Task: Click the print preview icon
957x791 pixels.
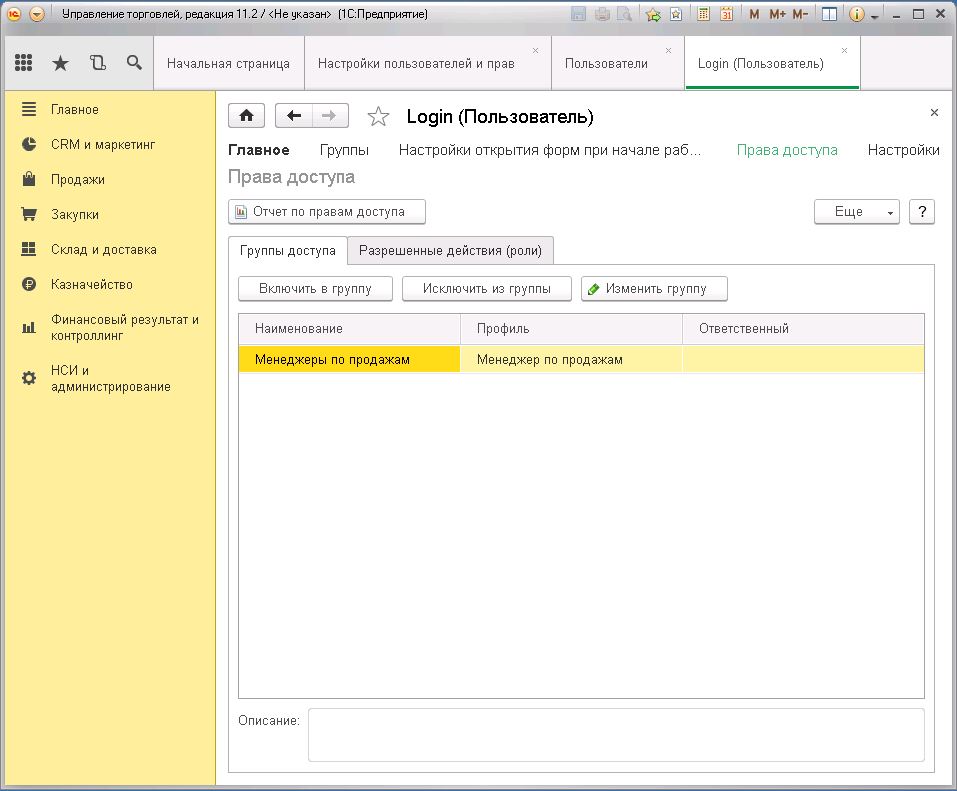Action: [624, 13]
